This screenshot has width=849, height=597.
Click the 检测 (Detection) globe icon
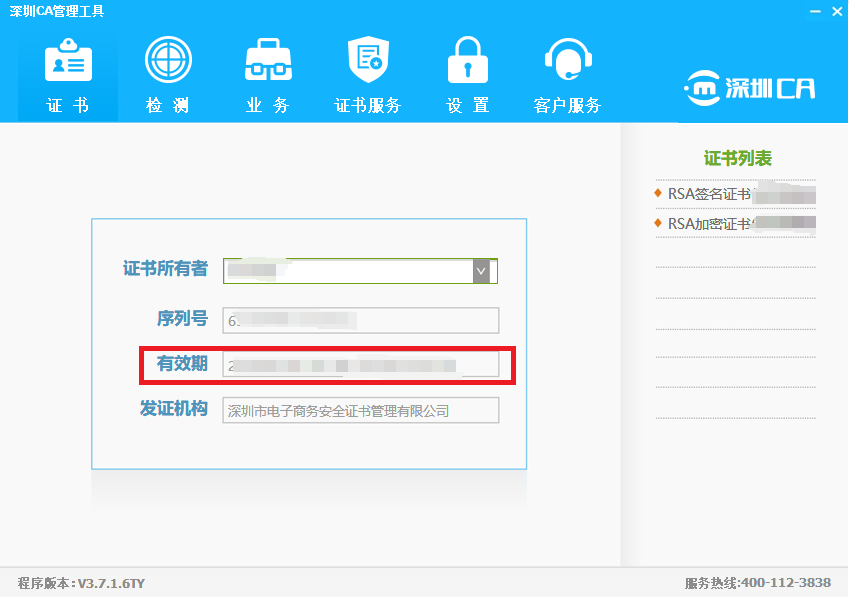point(168,60)
